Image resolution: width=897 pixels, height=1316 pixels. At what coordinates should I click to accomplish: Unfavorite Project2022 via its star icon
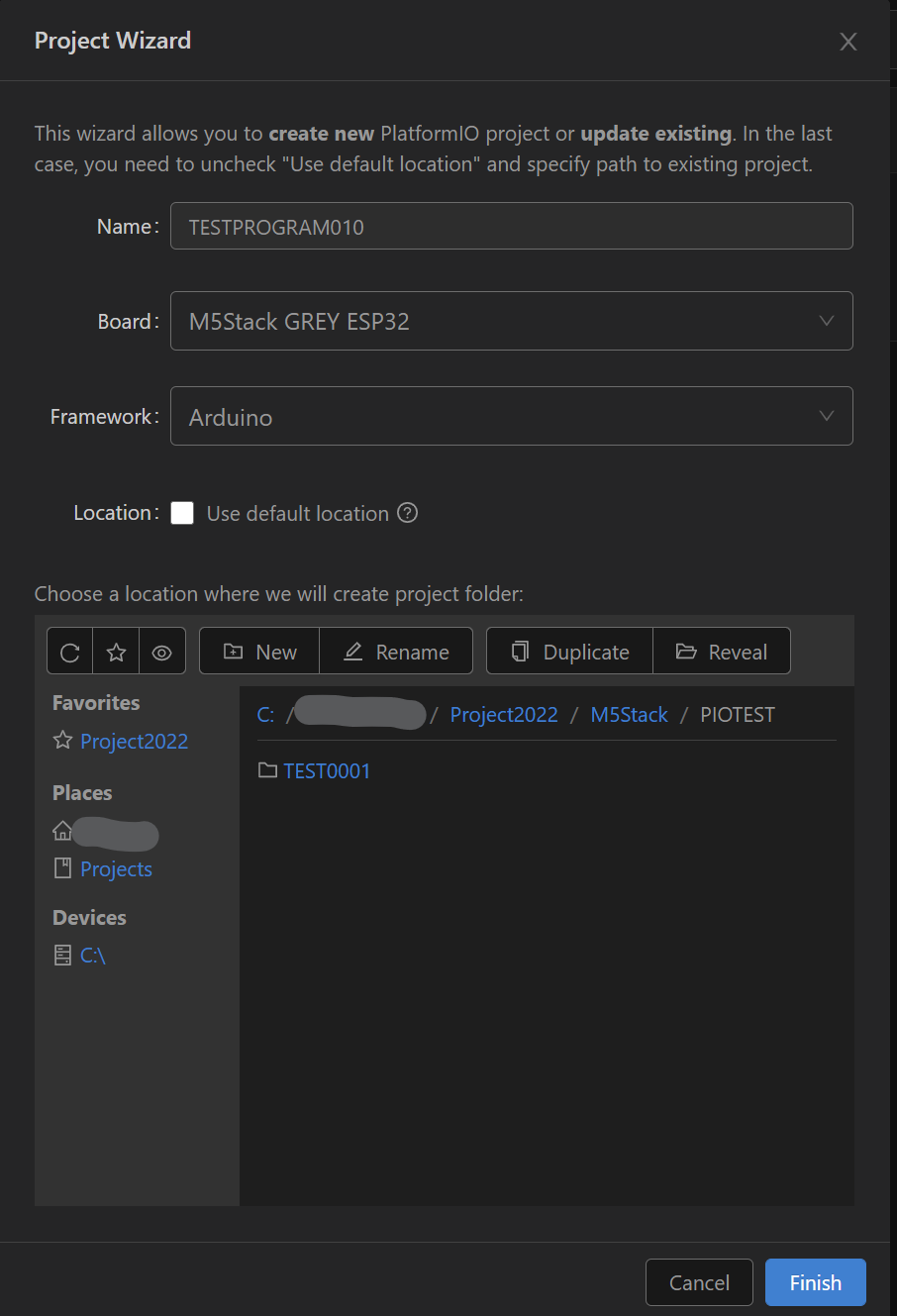point(60,741)
